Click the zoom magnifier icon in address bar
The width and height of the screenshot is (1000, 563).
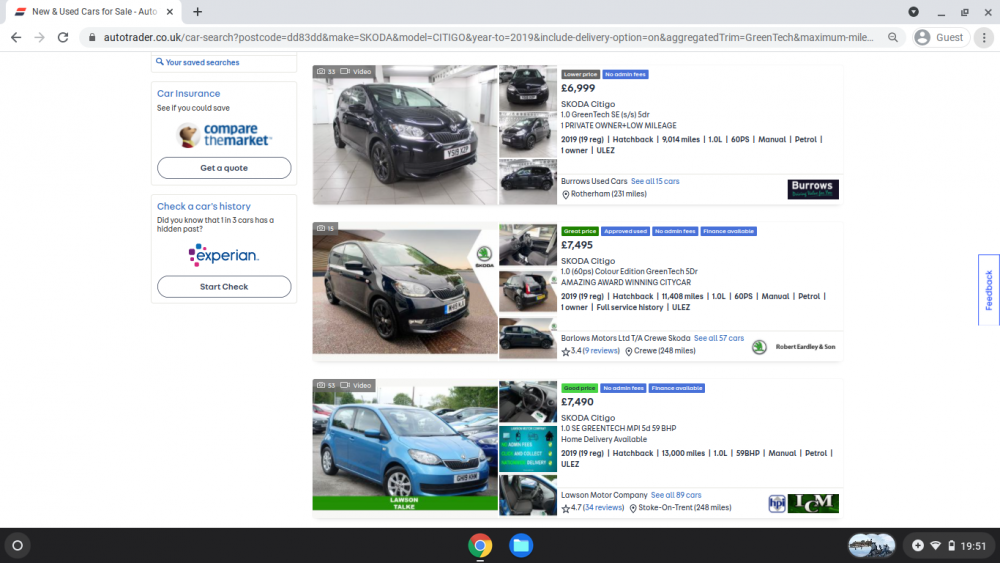tap(893, 38)
